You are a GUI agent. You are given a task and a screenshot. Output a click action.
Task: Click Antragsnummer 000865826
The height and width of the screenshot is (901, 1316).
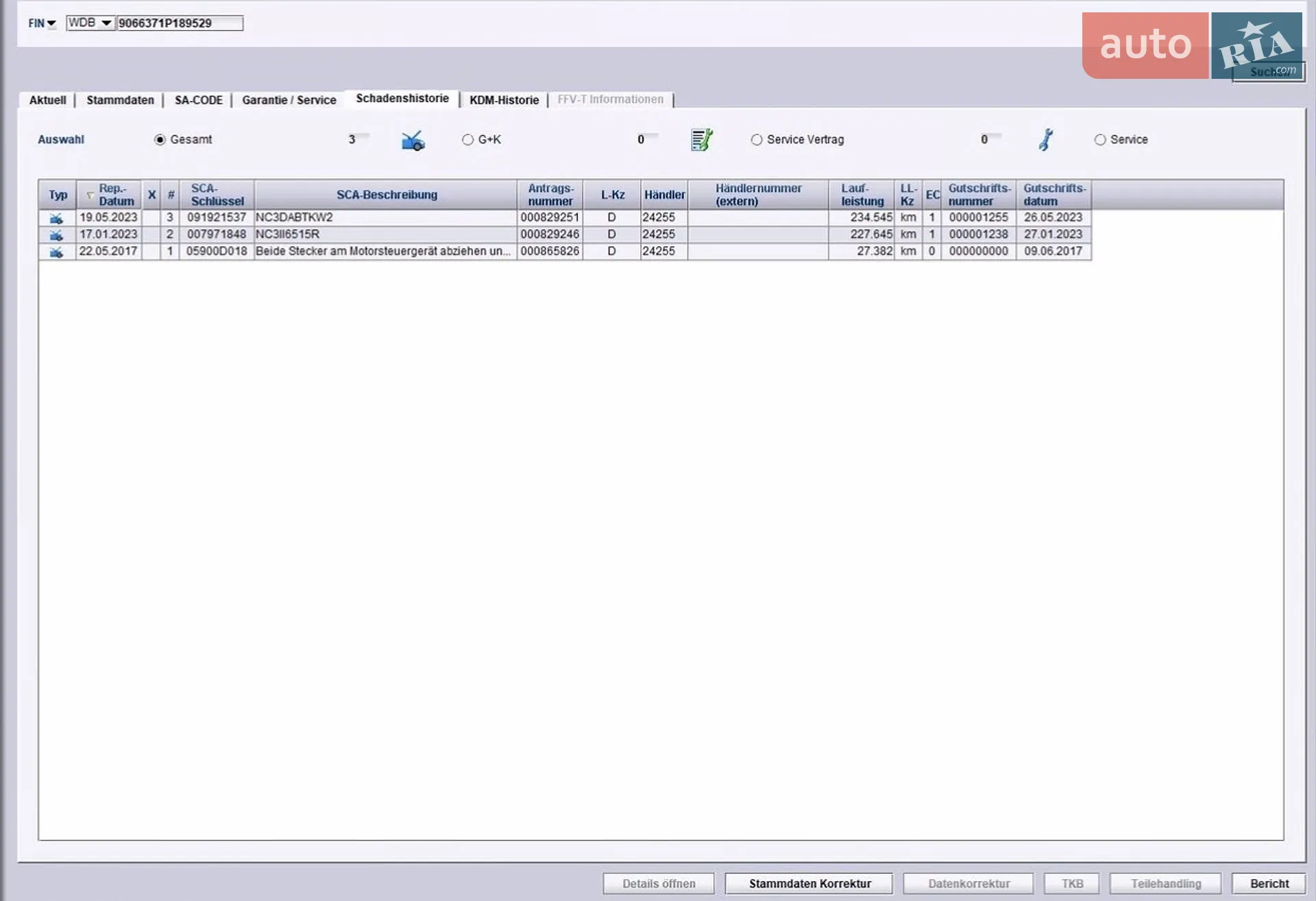[550, 251]
